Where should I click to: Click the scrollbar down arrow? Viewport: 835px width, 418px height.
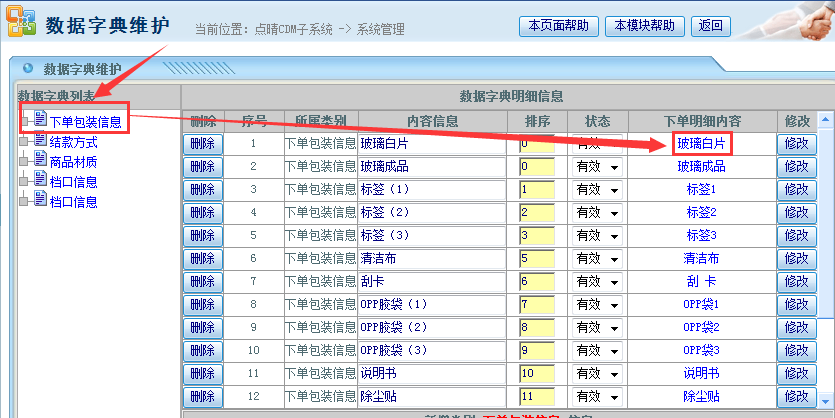pos(825,401)
